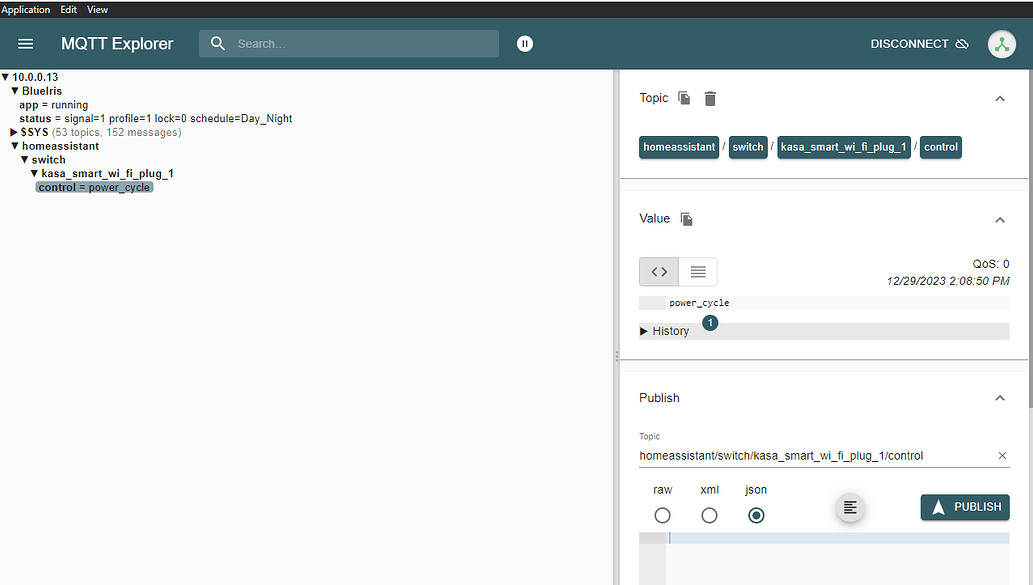Image resolution: width=1033 pixels, height=585 pixels.
Task: Click the disconnect cloud icon
Action: point(962,43)
